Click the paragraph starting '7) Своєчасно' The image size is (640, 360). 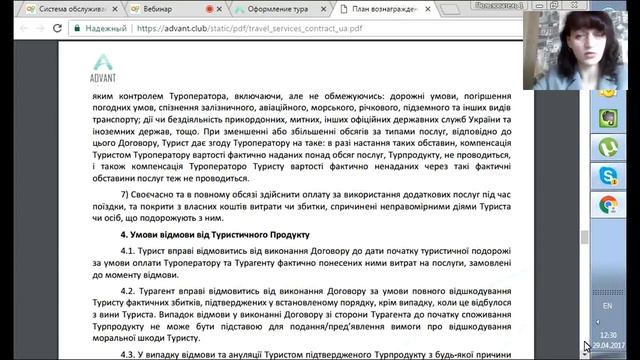(302, 206)
